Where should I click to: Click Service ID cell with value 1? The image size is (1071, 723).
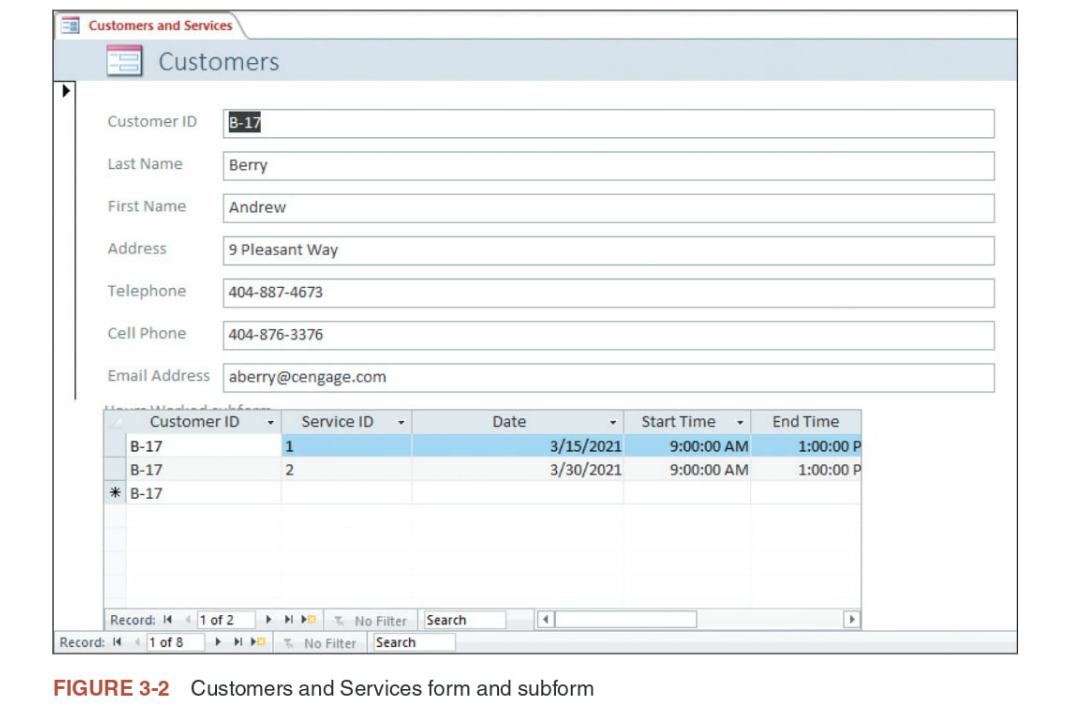click(x=346, y=446)
